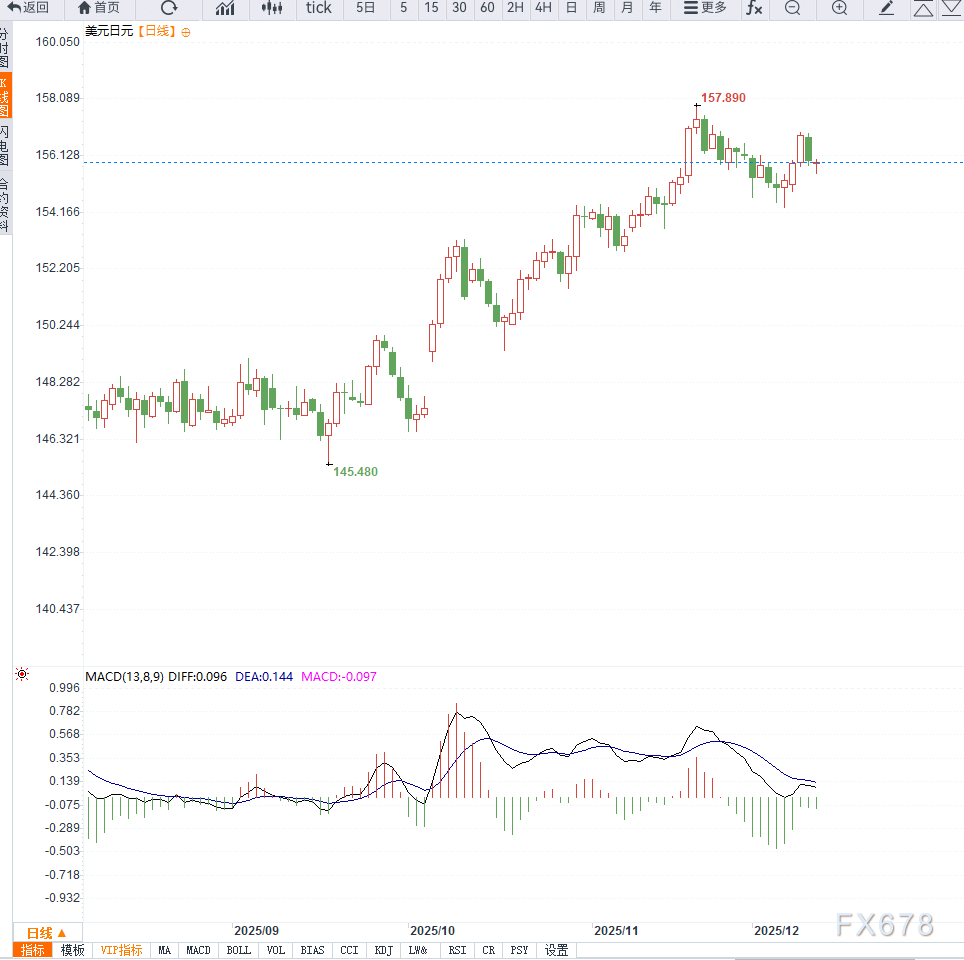Open the 日线 period selector dropdown
This screenshot has height=960, width=964.
coord(46,932)
